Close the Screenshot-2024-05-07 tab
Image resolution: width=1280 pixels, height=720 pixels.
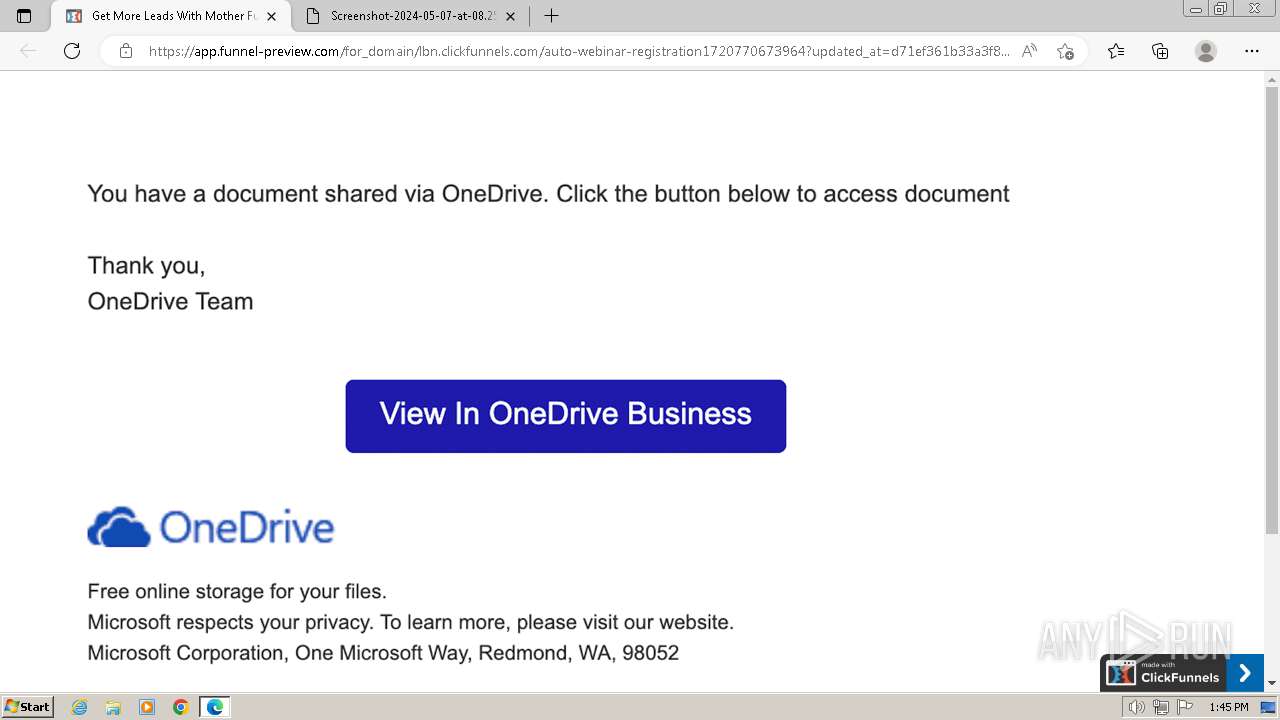(x=511, y=16)
